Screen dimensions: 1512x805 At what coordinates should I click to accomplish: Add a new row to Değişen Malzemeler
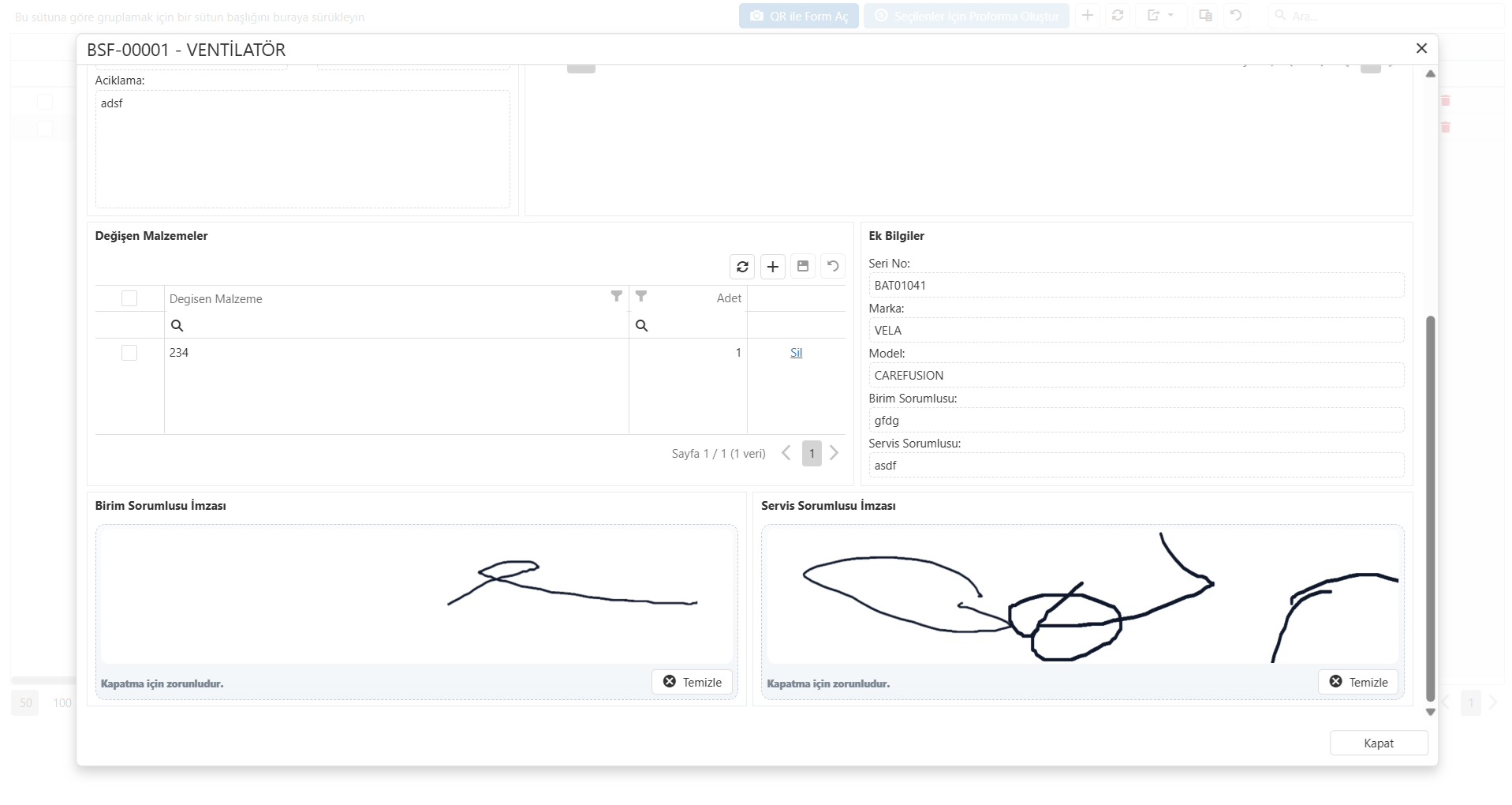click(773, 267)
